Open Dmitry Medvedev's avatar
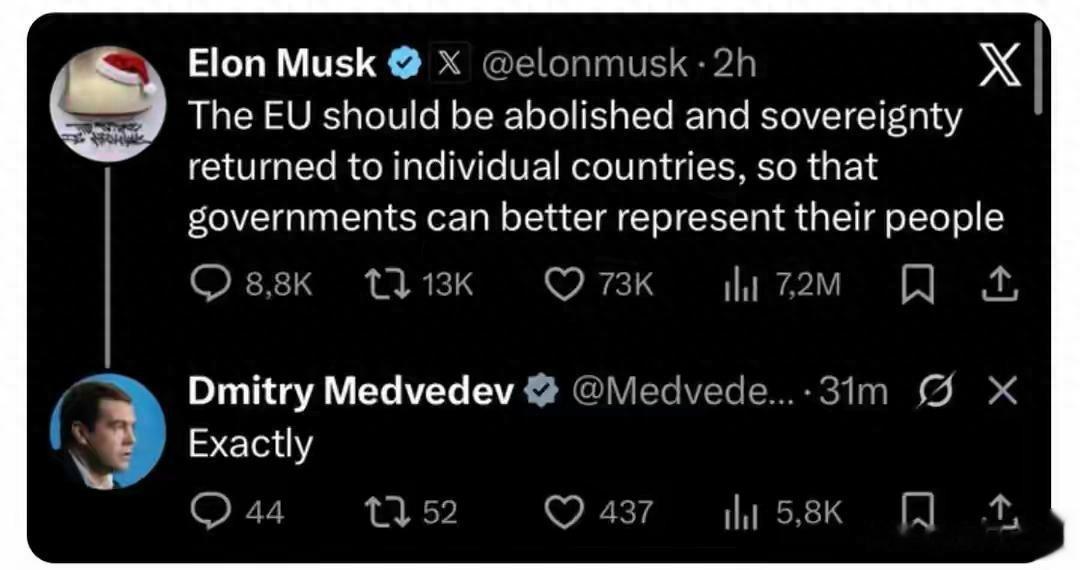This screenshot has height=570, width=1080. tap(106, 431)
